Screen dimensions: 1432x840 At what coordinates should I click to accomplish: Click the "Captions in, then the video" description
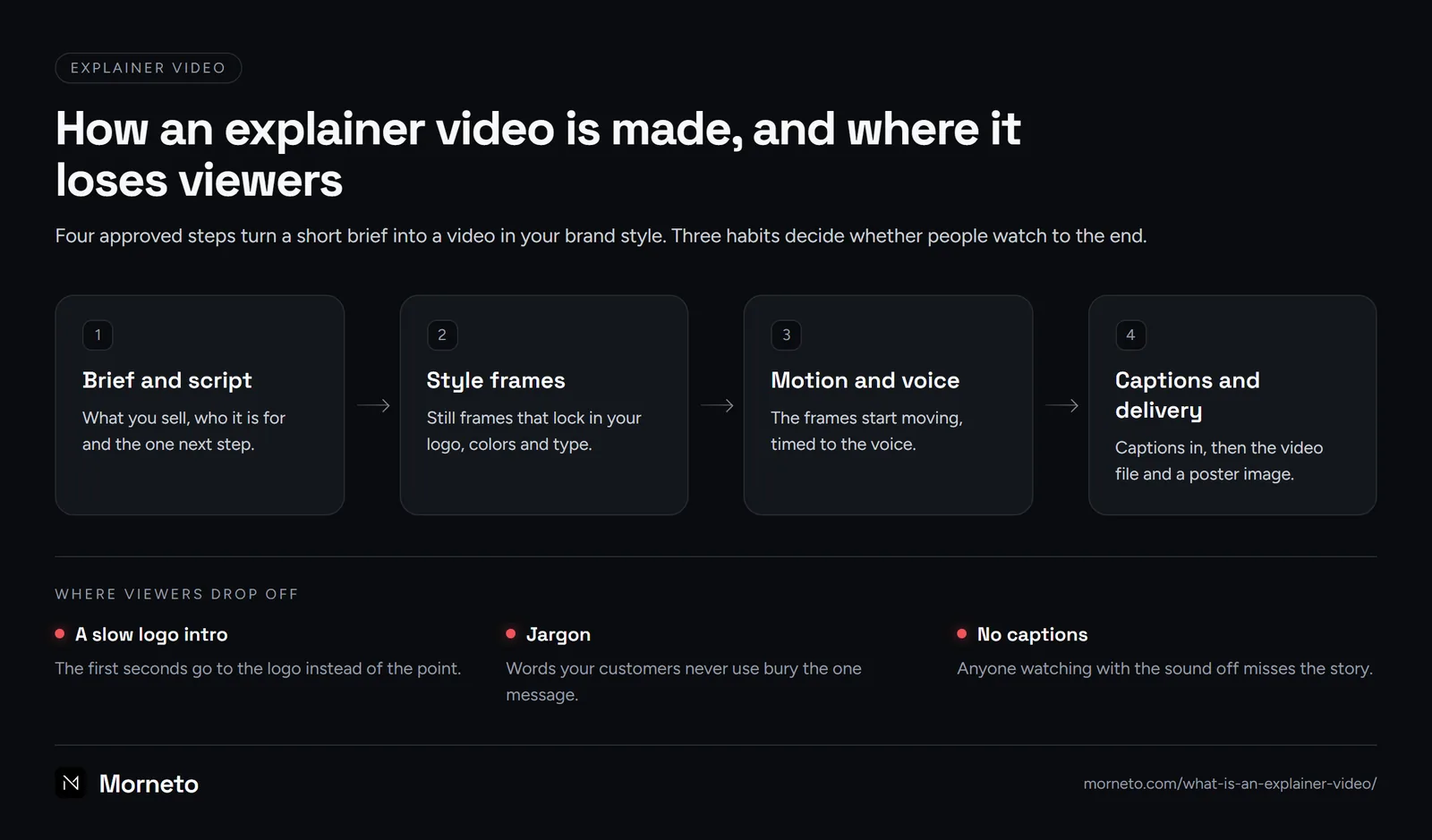[x=1219, y=461]
